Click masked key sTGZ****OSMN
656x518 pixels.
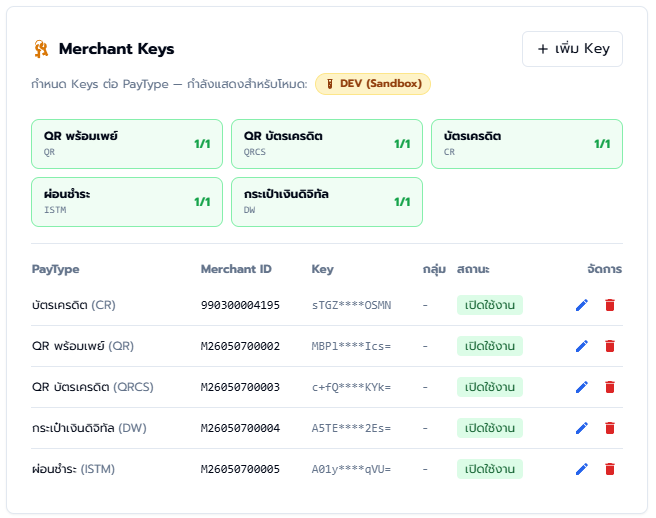pos(351,305)
